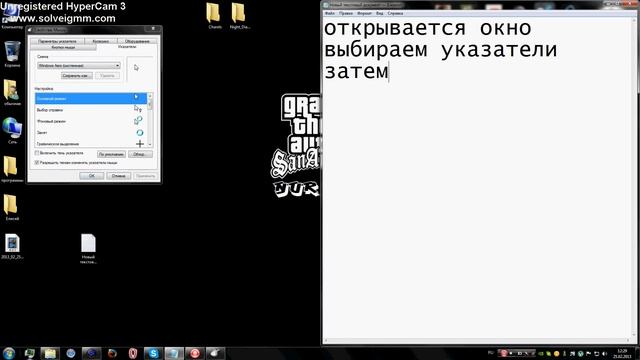Open Windows Explorer folder in taskbar
The image size is (640, 360).
(50, 353)
